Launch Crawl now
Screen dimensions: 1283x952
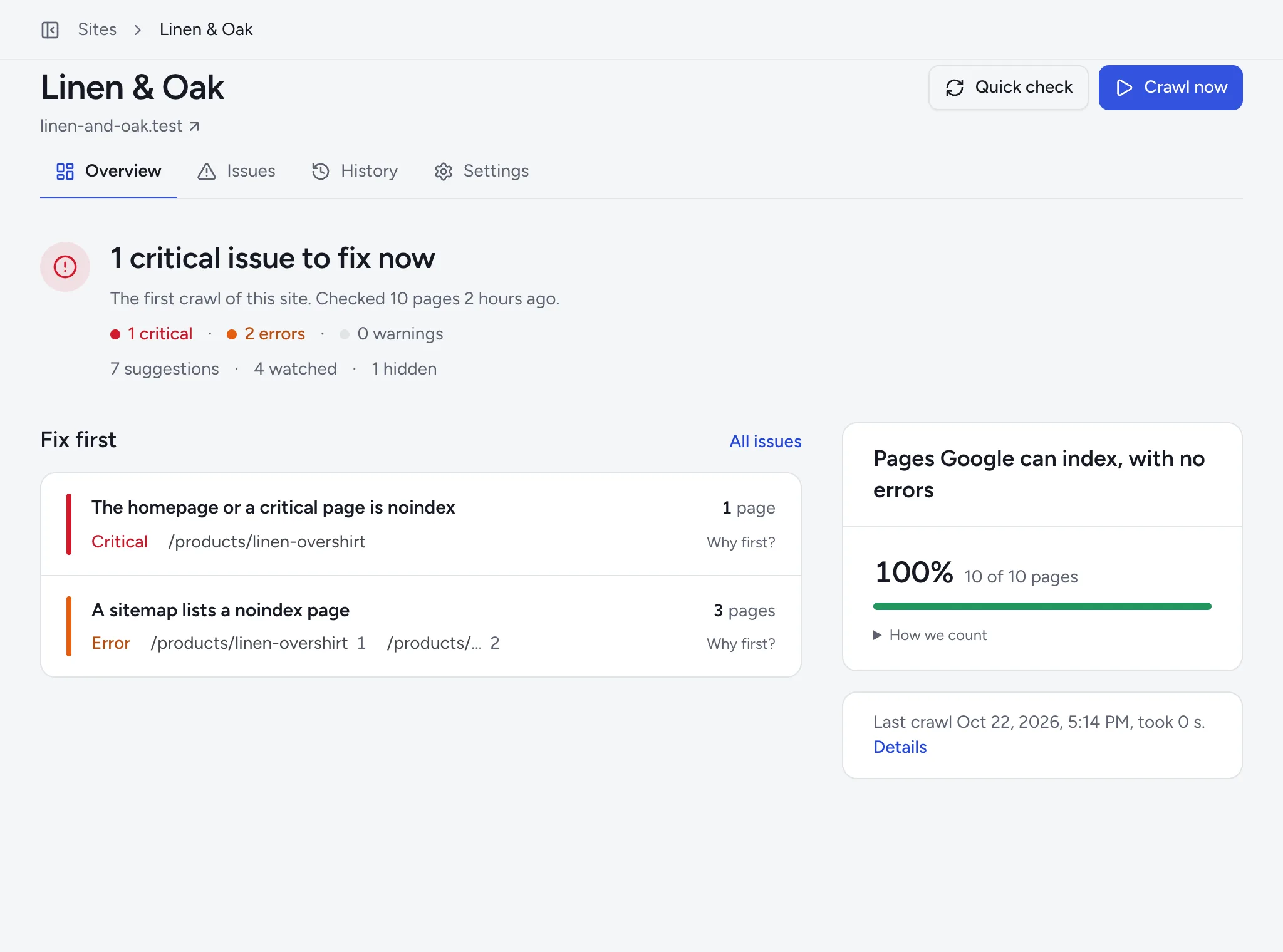pos(1171,88)
